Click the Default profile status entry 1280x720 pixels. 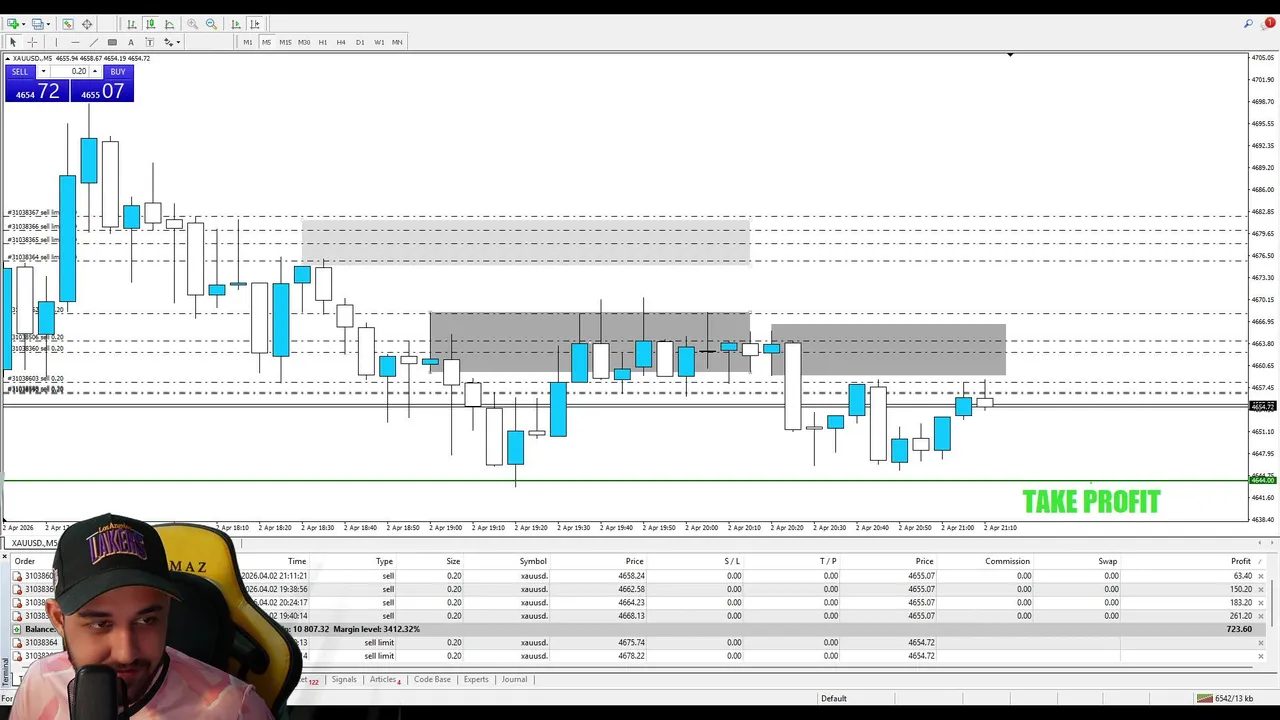click(834, 698)
